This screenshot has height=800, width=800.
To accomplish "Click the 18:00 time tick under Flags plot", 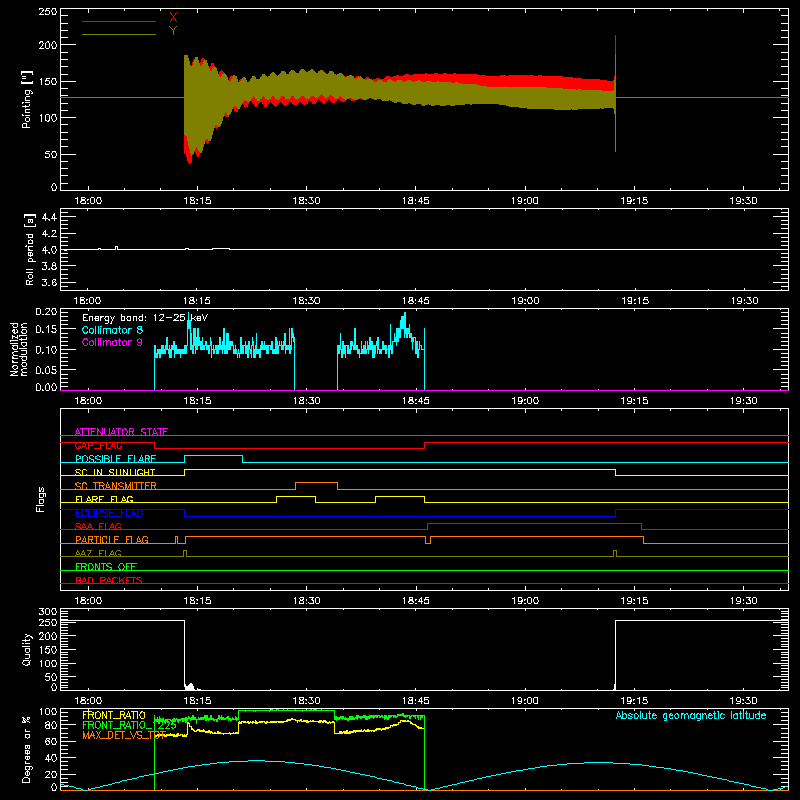I will pyautogui.click(x=88, y=601).
